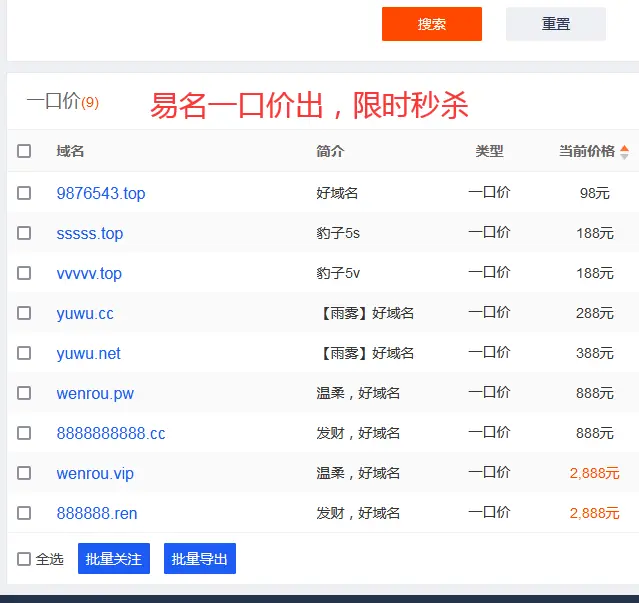The width and height of the screenshot is (639, 603).
Task: Click the 388元 price for yuwu.net
Action: click(x=595, y=353)
